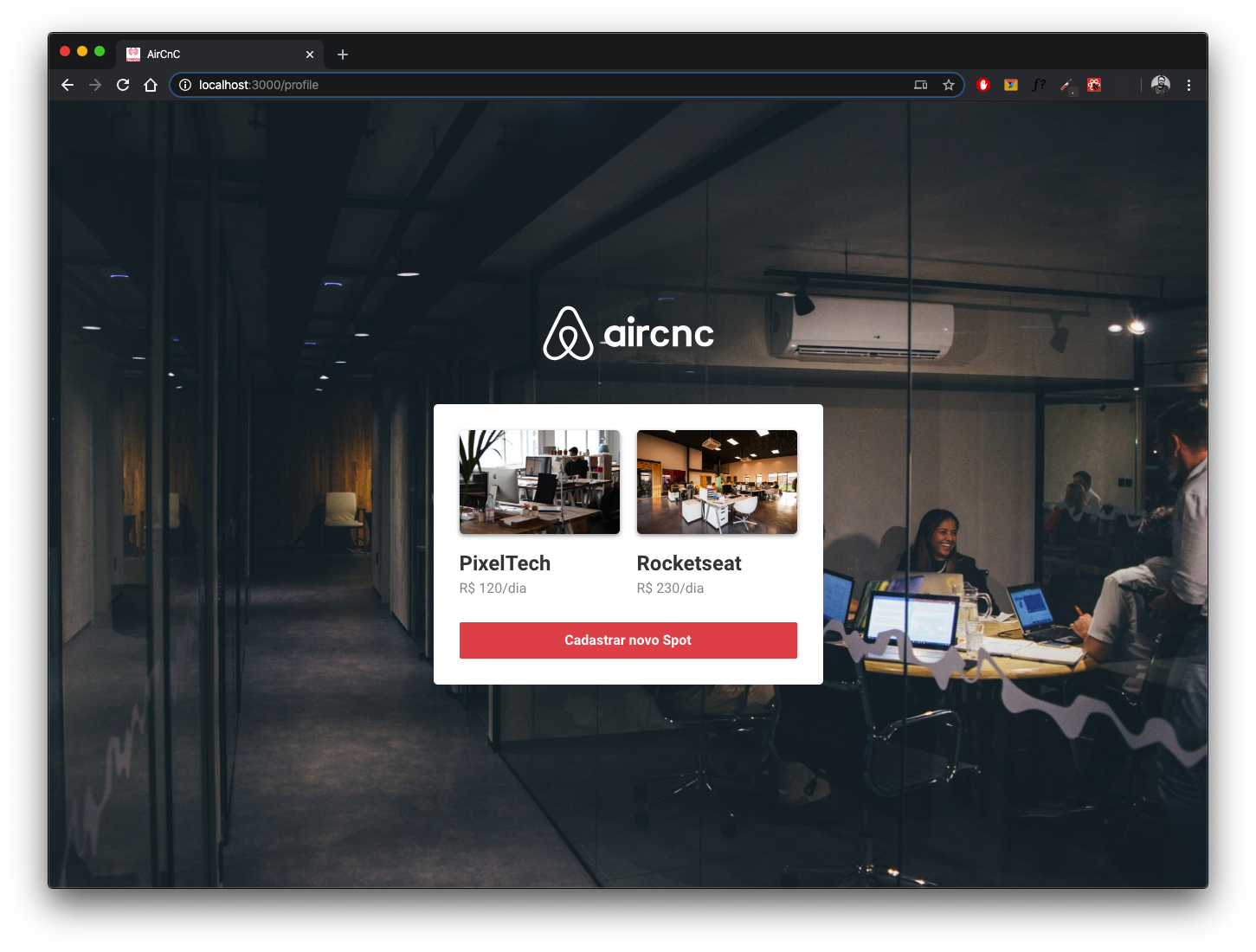Open the color-picker pen extension icon
This screenshot has height=952, width=1256.
pyautogui.click(x=1066, y=85)
